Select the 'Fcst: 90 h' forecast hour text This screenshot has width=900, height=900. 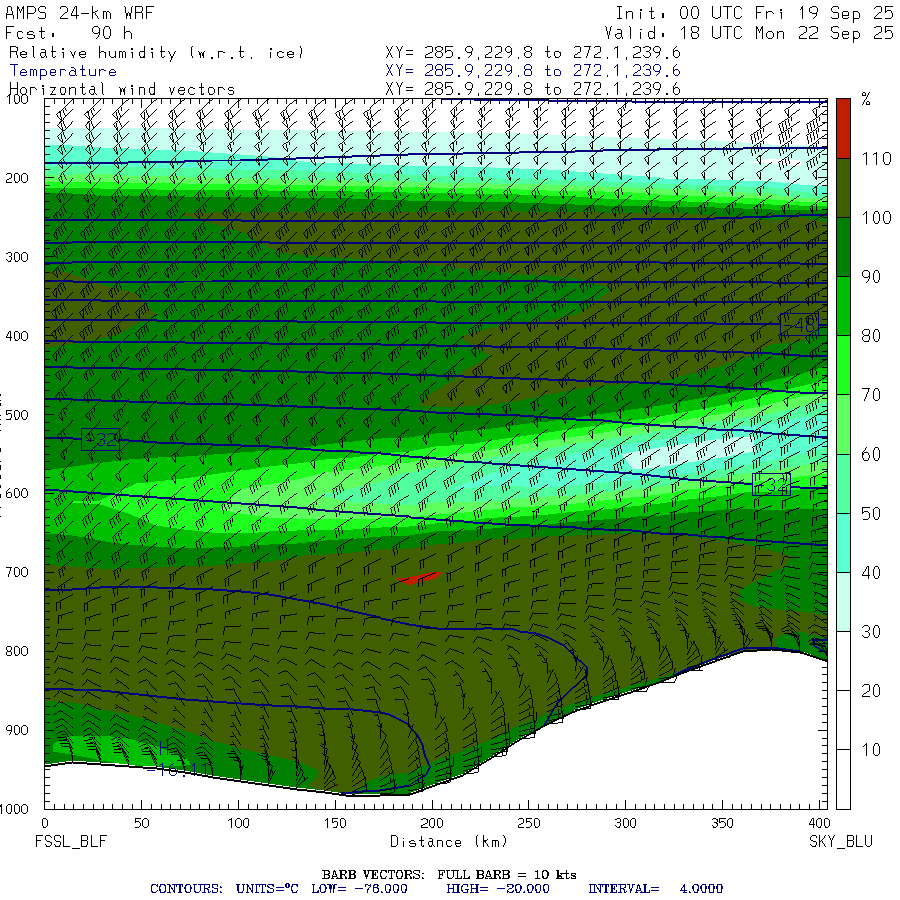click(x=69, y=33)
